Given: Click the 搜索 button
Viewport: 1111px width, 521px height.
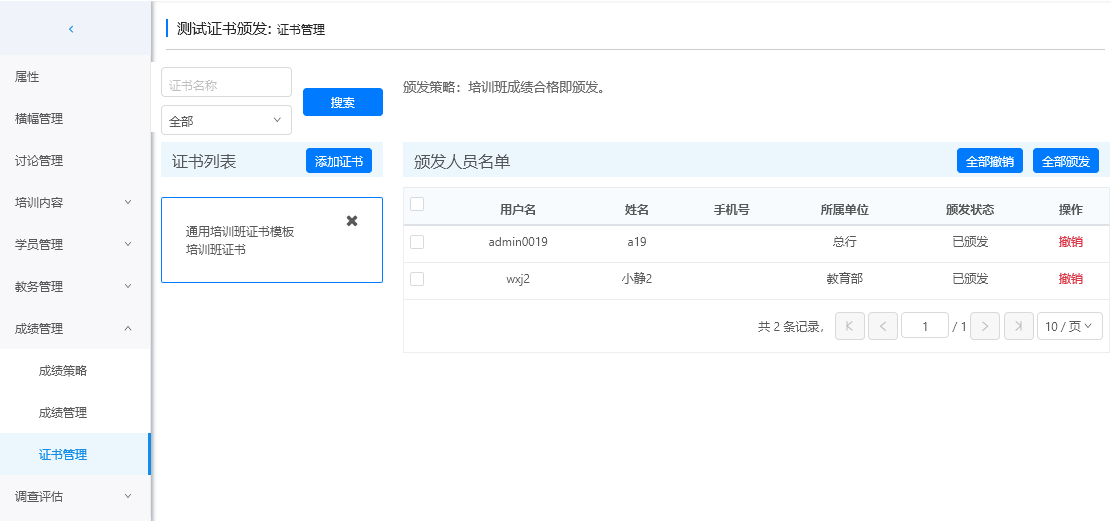Looking at the screenshot, I should pos(343,102).
